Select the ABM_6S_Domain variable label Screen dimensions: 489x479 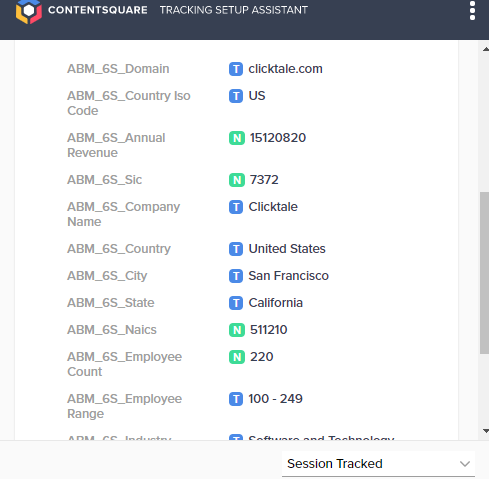pos(118,69)
